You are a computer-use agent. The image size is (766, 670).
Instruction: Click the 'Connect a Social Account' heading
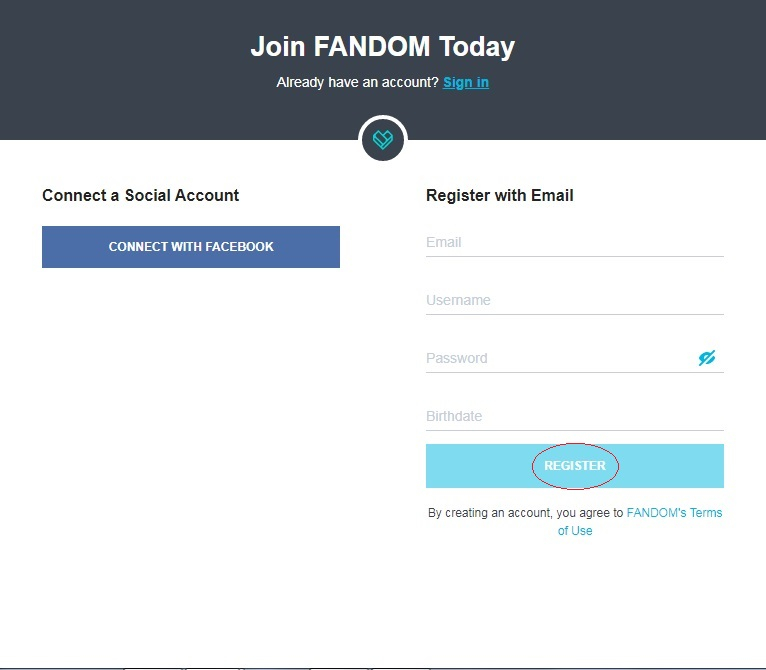(141, 195)
